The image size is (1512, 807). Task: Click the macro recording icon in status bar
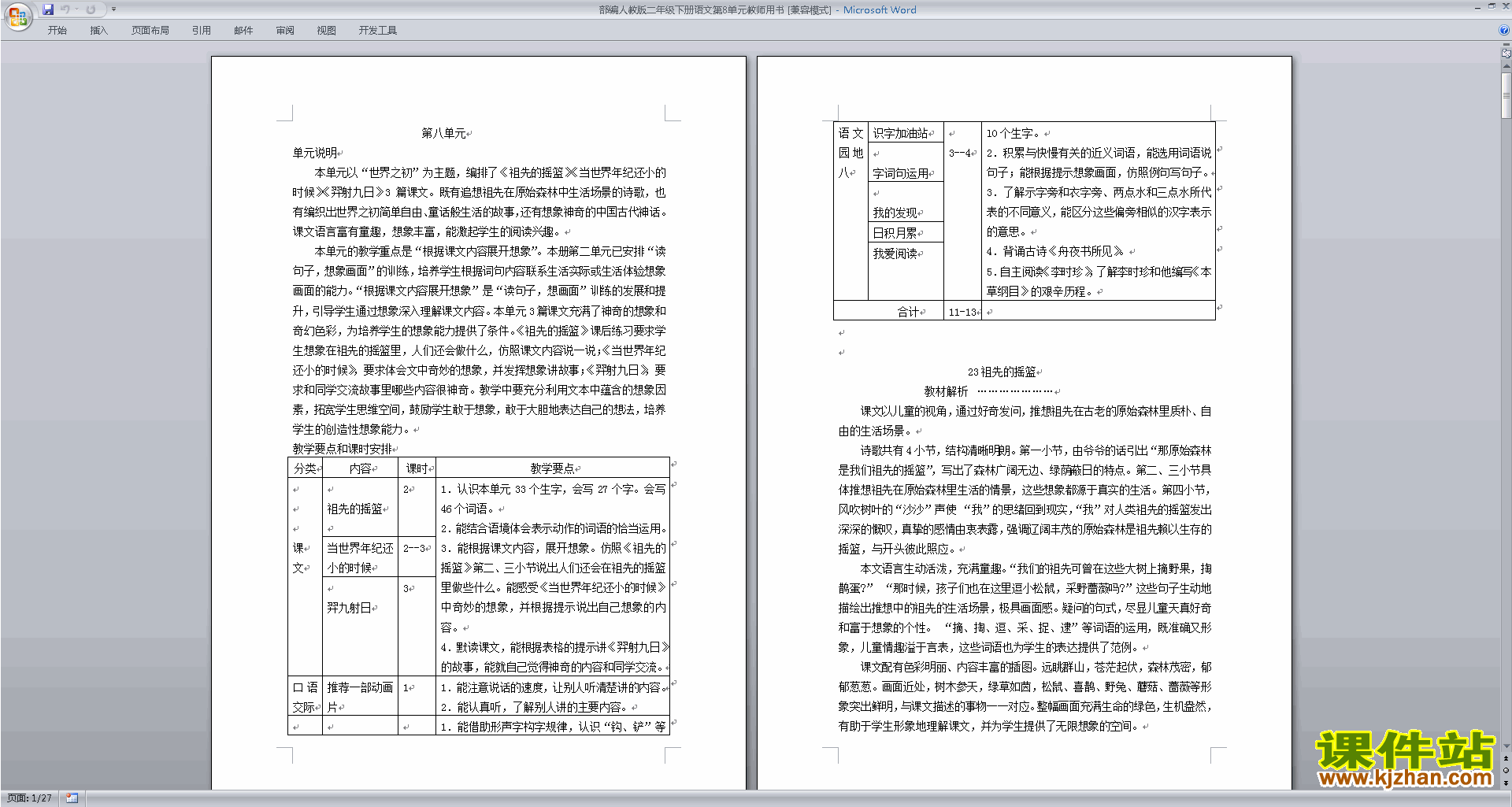tap(72, 798)
